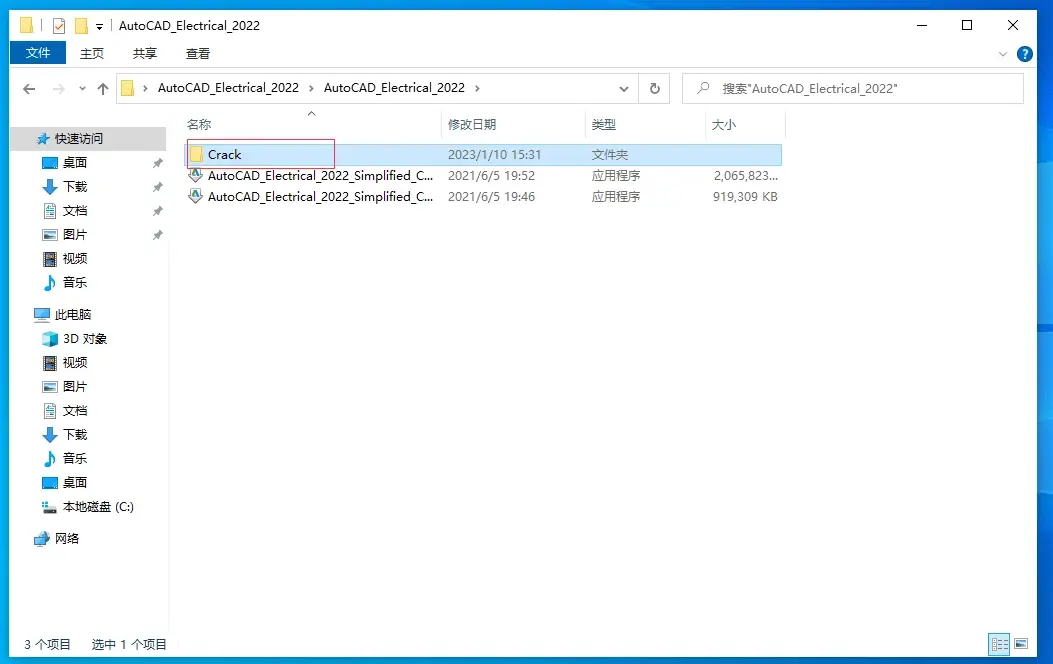
Task: Sort files by 名称 column
Action: [x=199, y=125]
